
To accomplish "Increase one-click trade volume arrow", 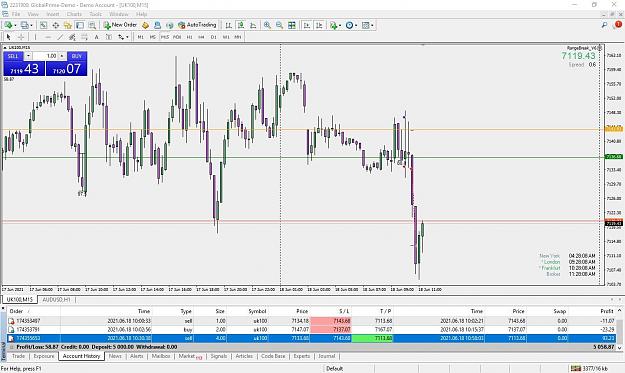I will [x=62, y=56].
